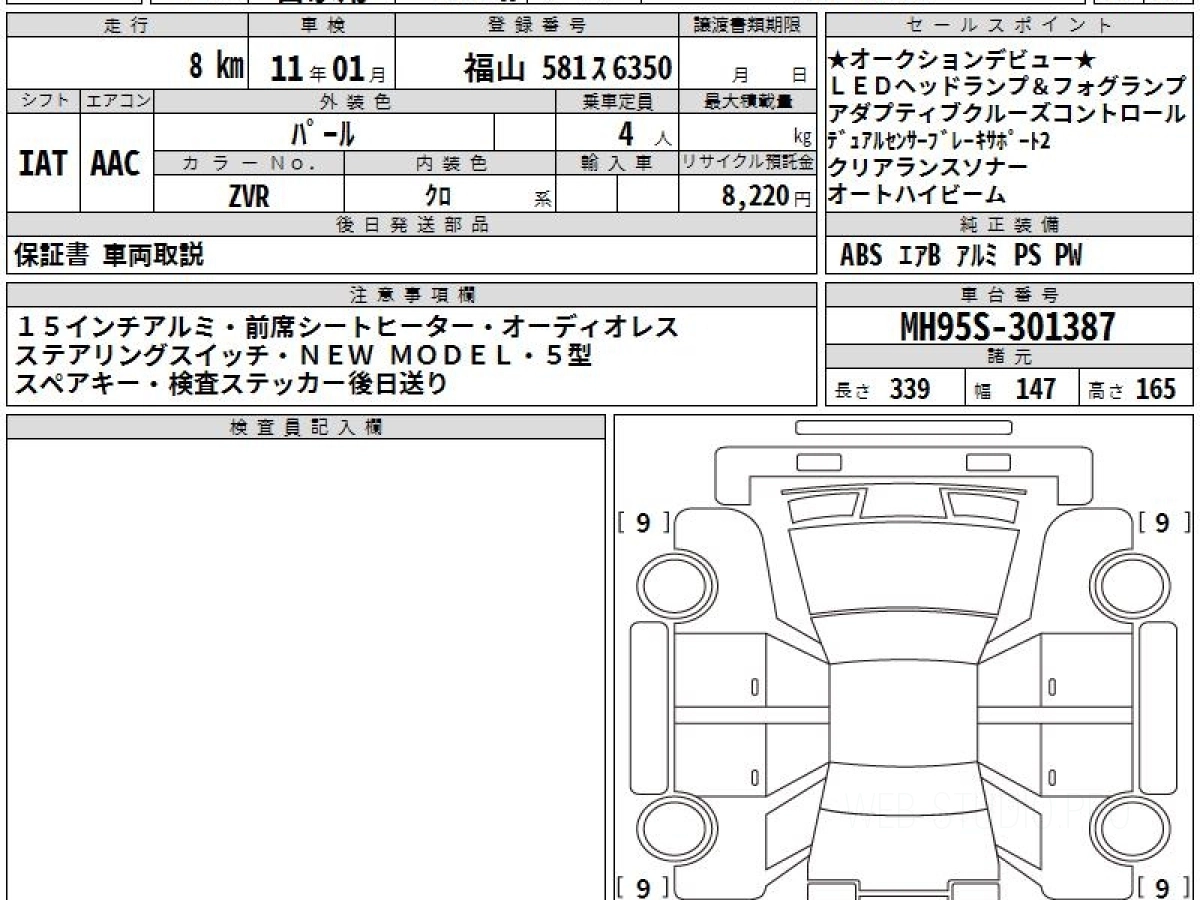Select the クリアランスソナー line
Viewport: 1200px width, 900px height.
(x=927, y=167)
